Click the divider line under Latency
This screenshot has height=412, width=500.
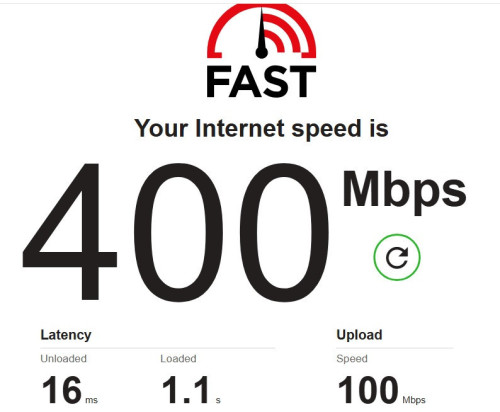click(x=158, y=348)
